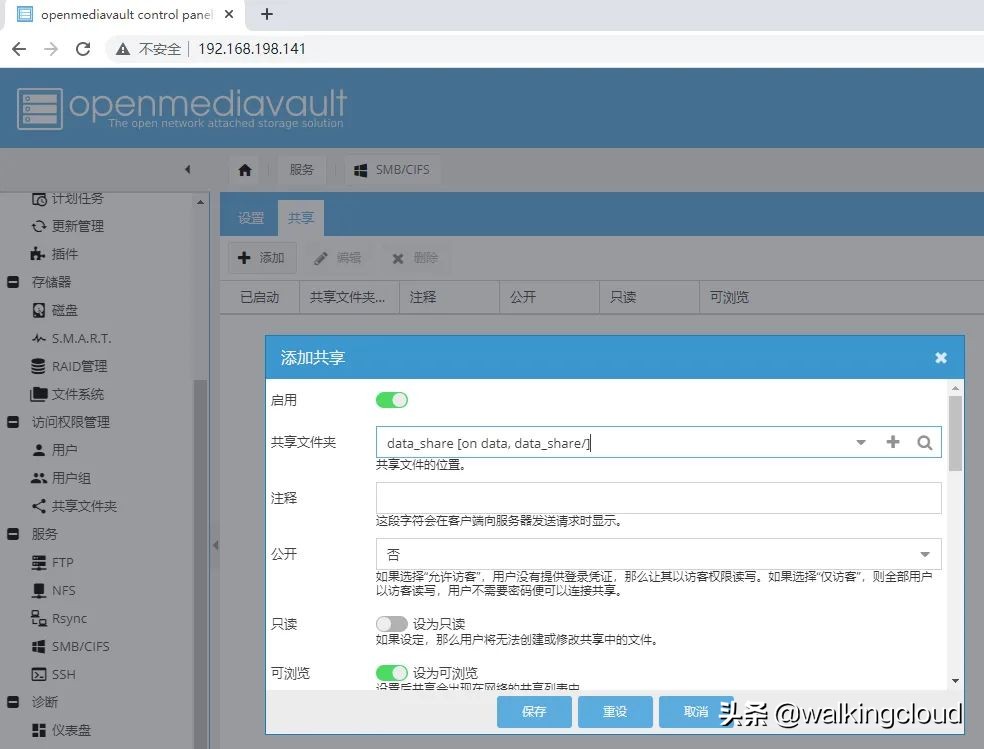The image size is (984, 749).
Task: Click the 编辑 edit button
Action: 338,258
